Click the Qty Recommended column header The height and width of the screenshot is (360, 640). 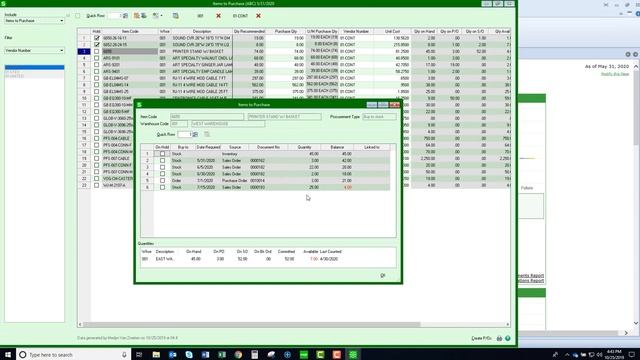click(x=249, y=31)
